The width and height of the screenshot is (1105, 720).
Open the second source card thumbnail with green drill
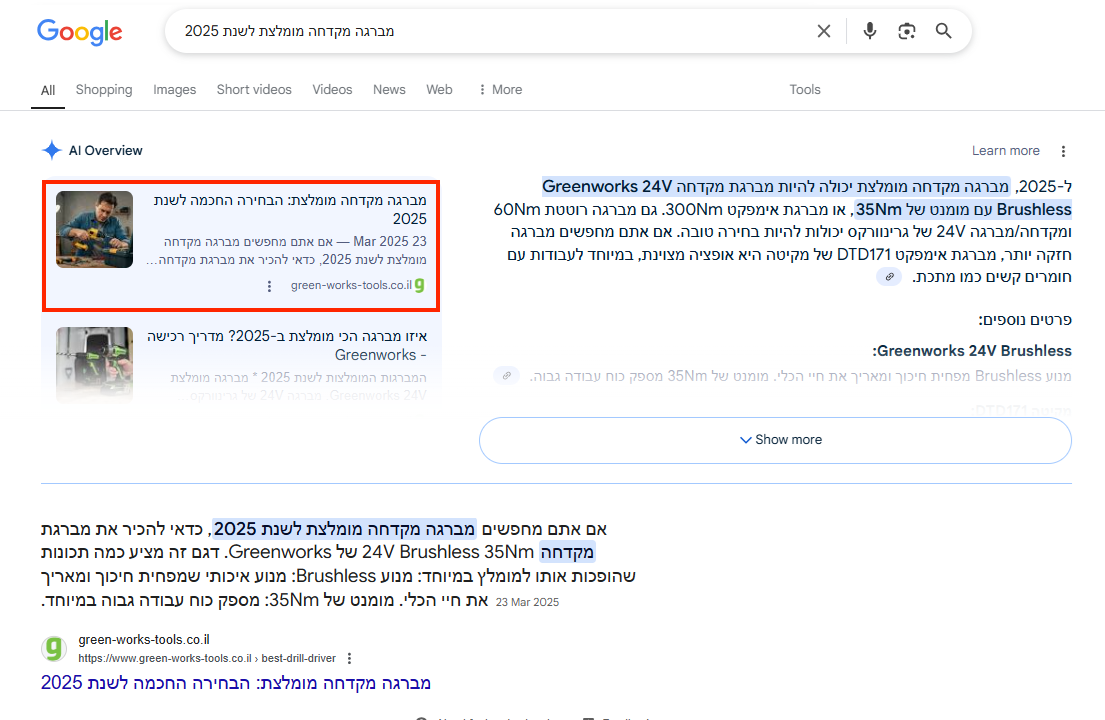[94, 364]
